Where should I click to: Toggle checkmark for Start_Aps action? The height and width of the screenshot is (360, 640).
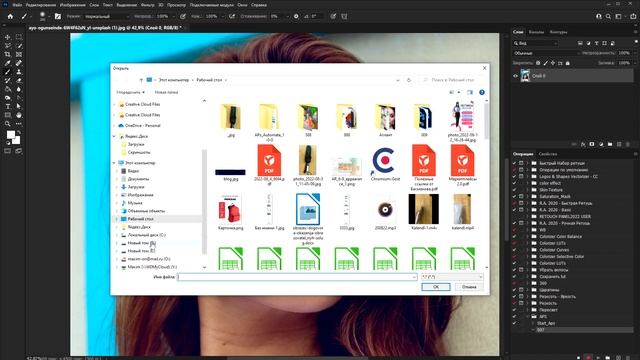(514, 323)
